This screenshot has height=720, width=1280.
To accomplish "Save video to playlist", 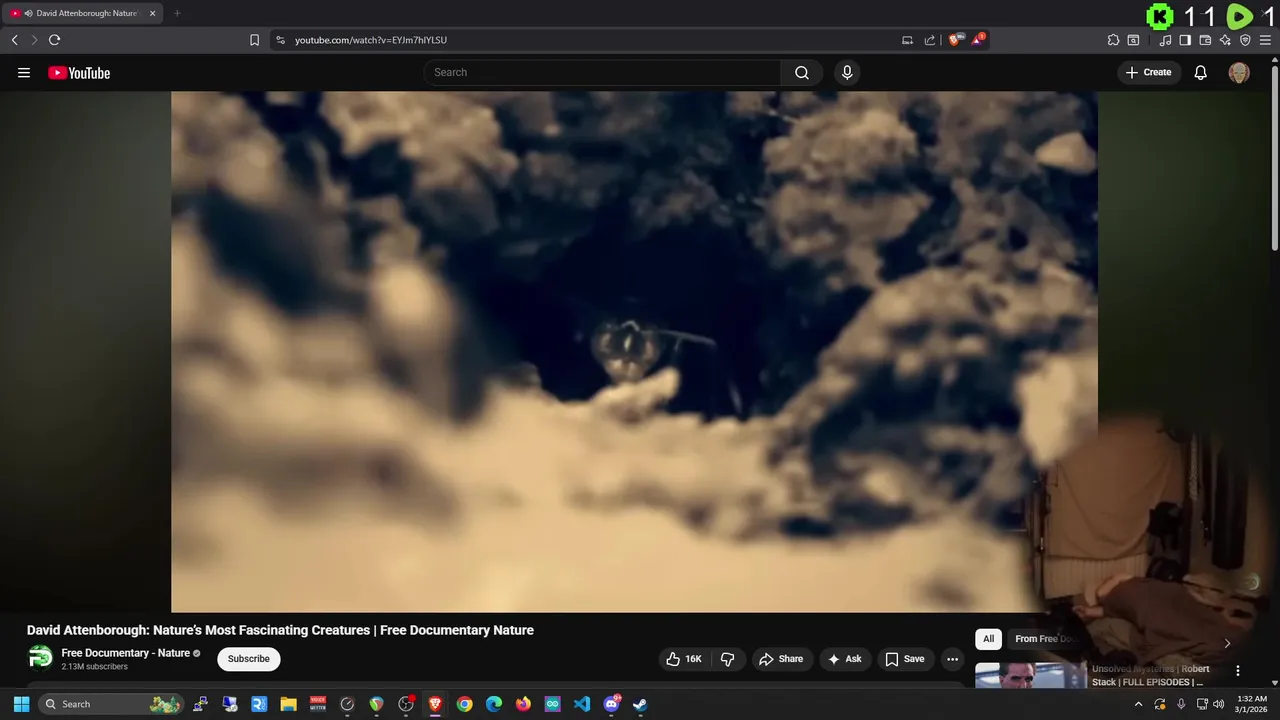I will click(905, 659).
